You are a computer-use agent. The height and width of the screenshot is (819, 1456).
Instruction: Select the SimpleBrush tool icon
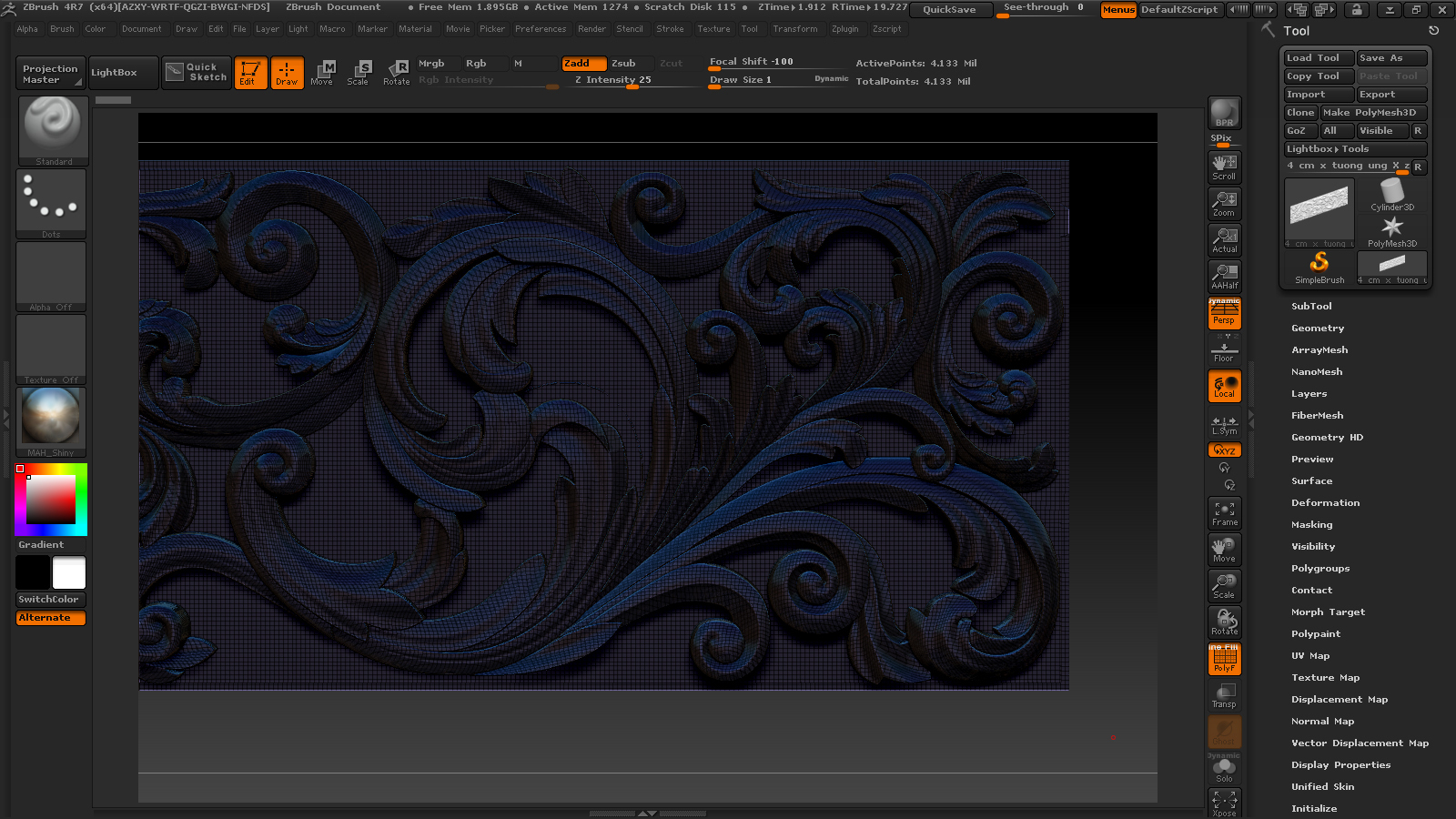point(1319,267)
